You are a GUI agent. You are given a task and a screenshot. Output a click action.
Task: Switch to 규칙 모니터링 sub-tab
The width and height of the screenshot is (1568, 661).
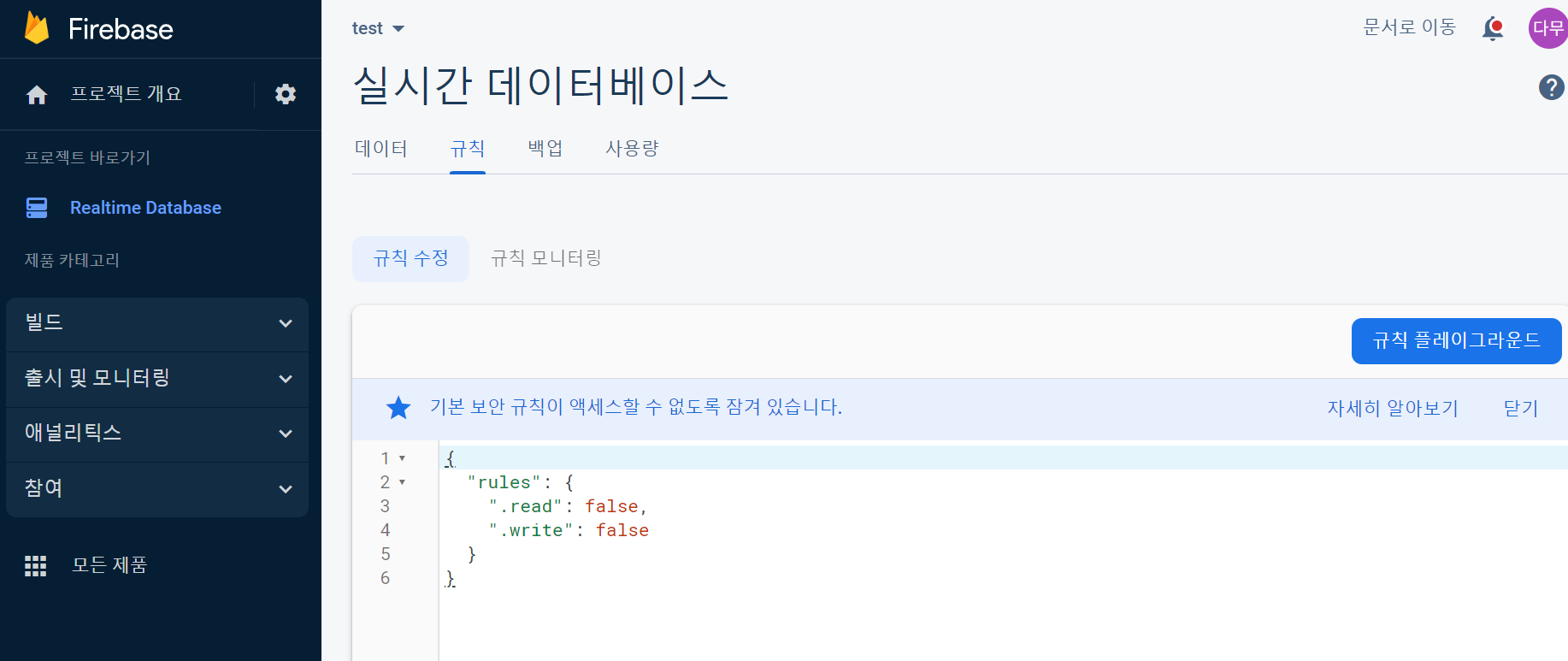pos(545,258)
